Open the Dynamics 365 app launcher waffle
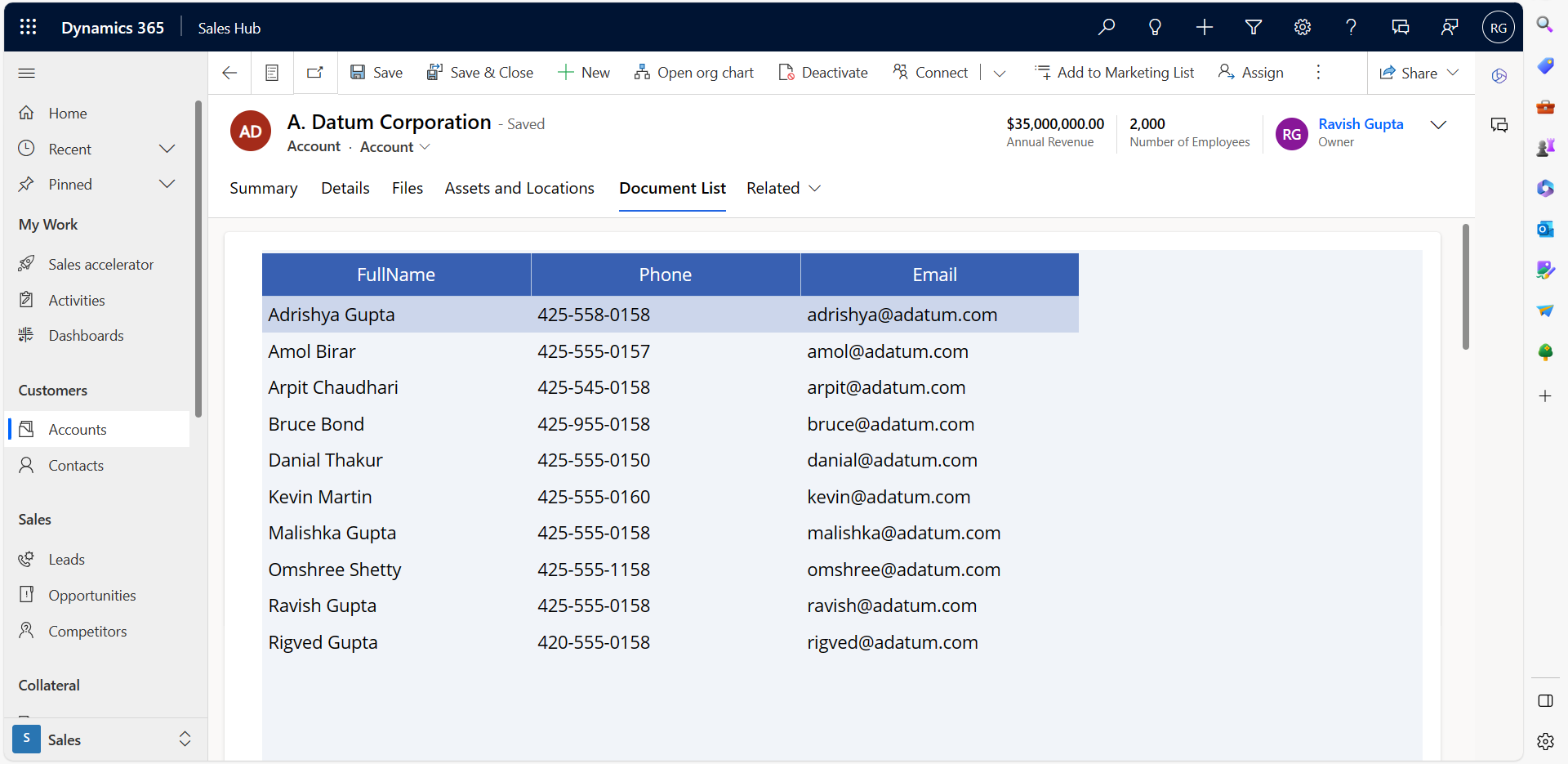This screenshot has width=1568, height=764. point(28,27)
